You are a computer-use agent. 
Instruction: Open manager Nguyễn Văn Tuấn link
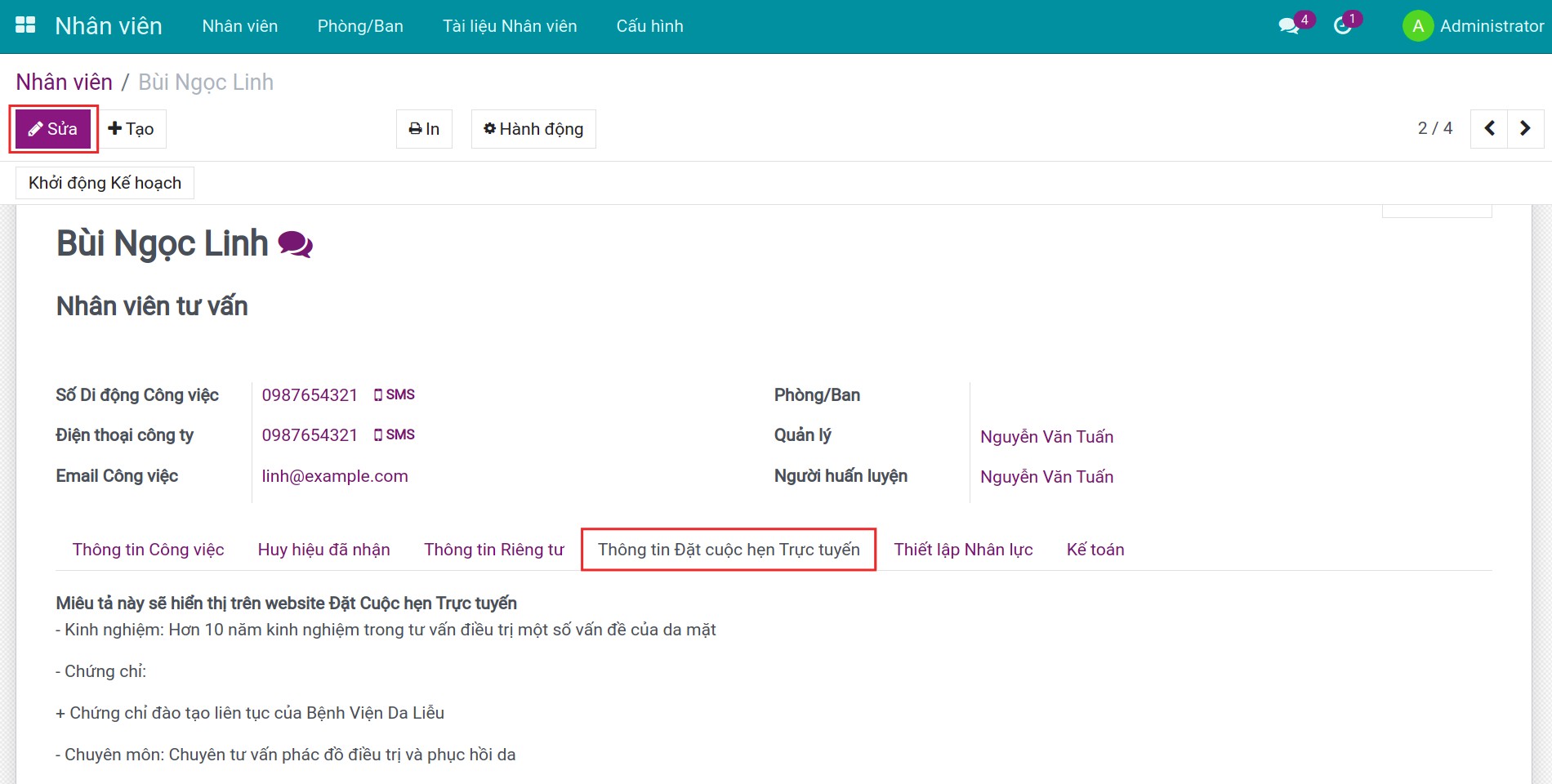pos(1046,437)
